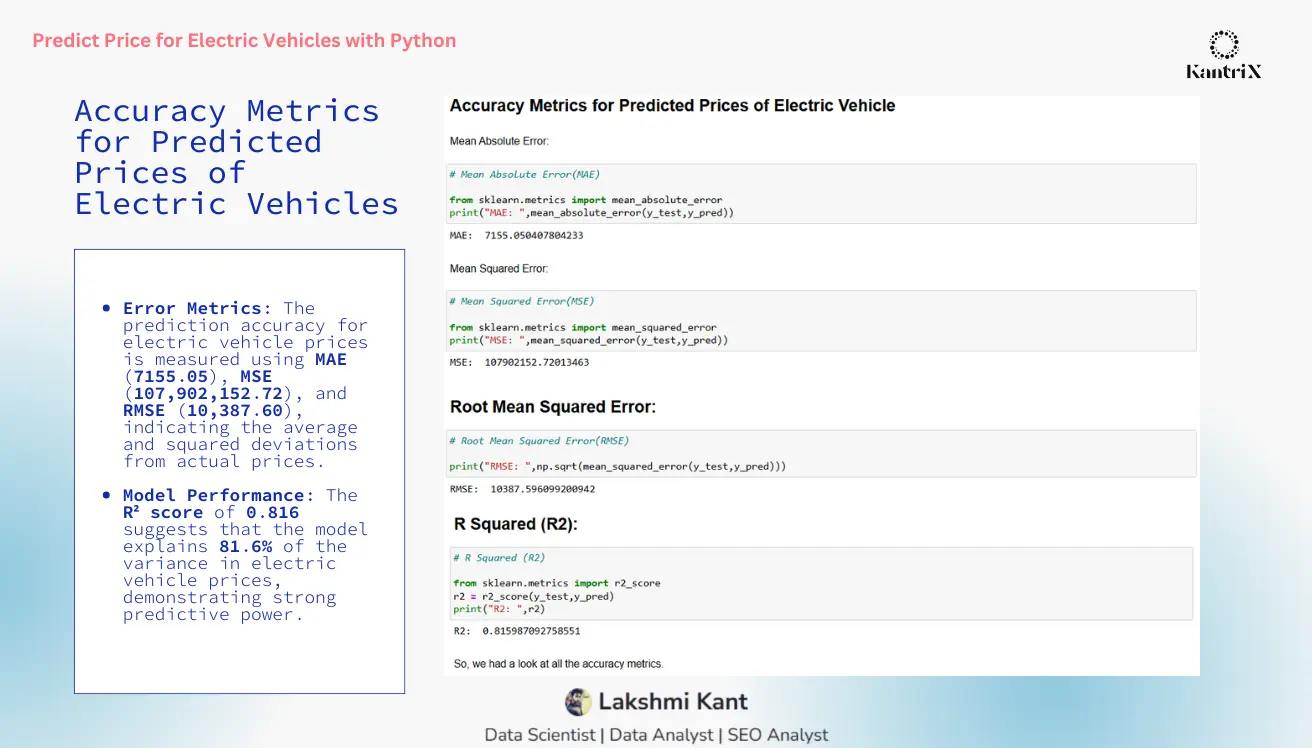Click 'Data Scientist | Data Analyst | SEO Analyst' subtitle
This screenshot has height=748, width=1312.
(656, 735)
